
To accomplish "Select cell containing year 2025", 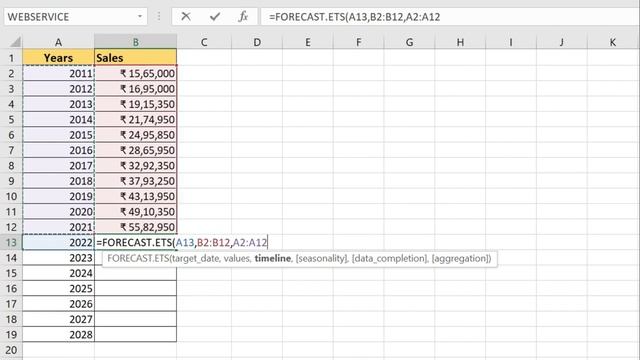I will point(58,288).
